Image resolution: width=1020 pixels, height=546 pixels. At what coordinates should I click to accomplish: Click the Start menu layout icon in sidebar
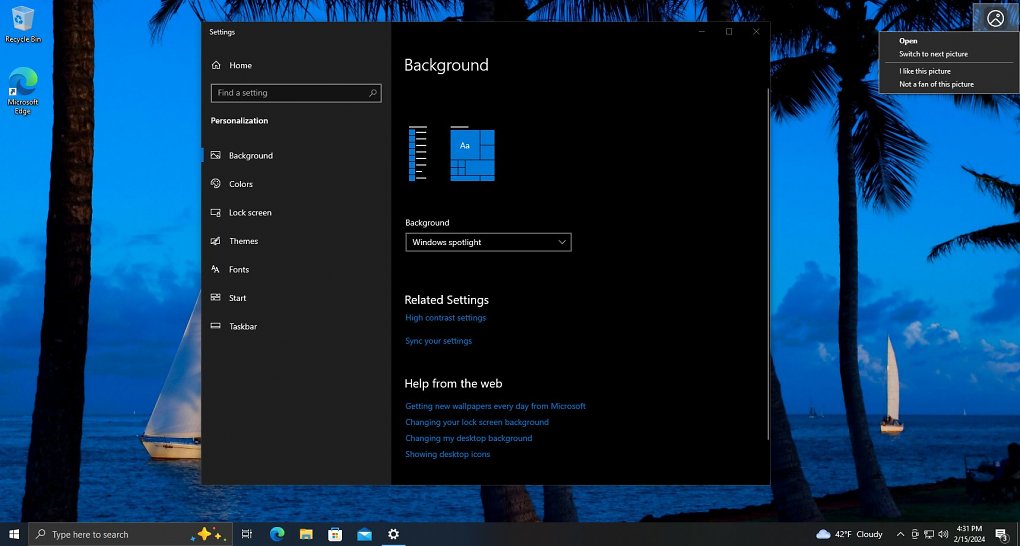(215, 298)
